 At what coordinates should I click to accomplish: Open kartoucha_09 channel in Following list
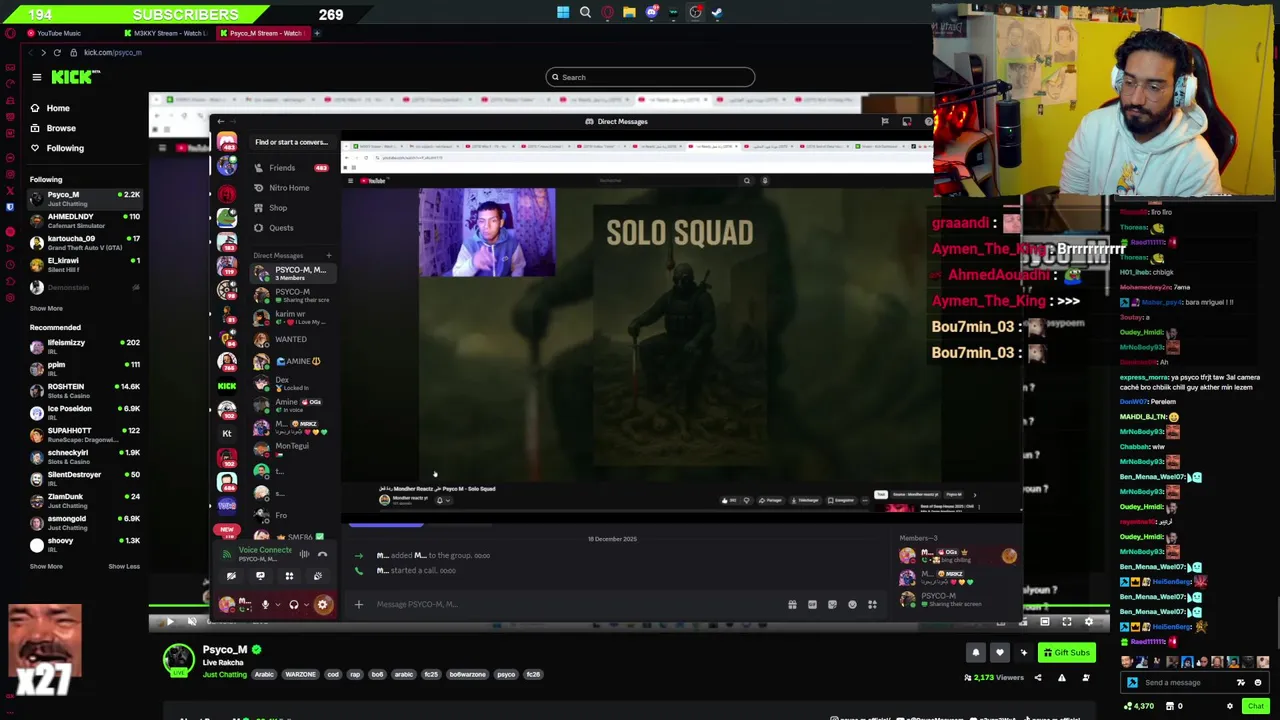click(85, 242)
